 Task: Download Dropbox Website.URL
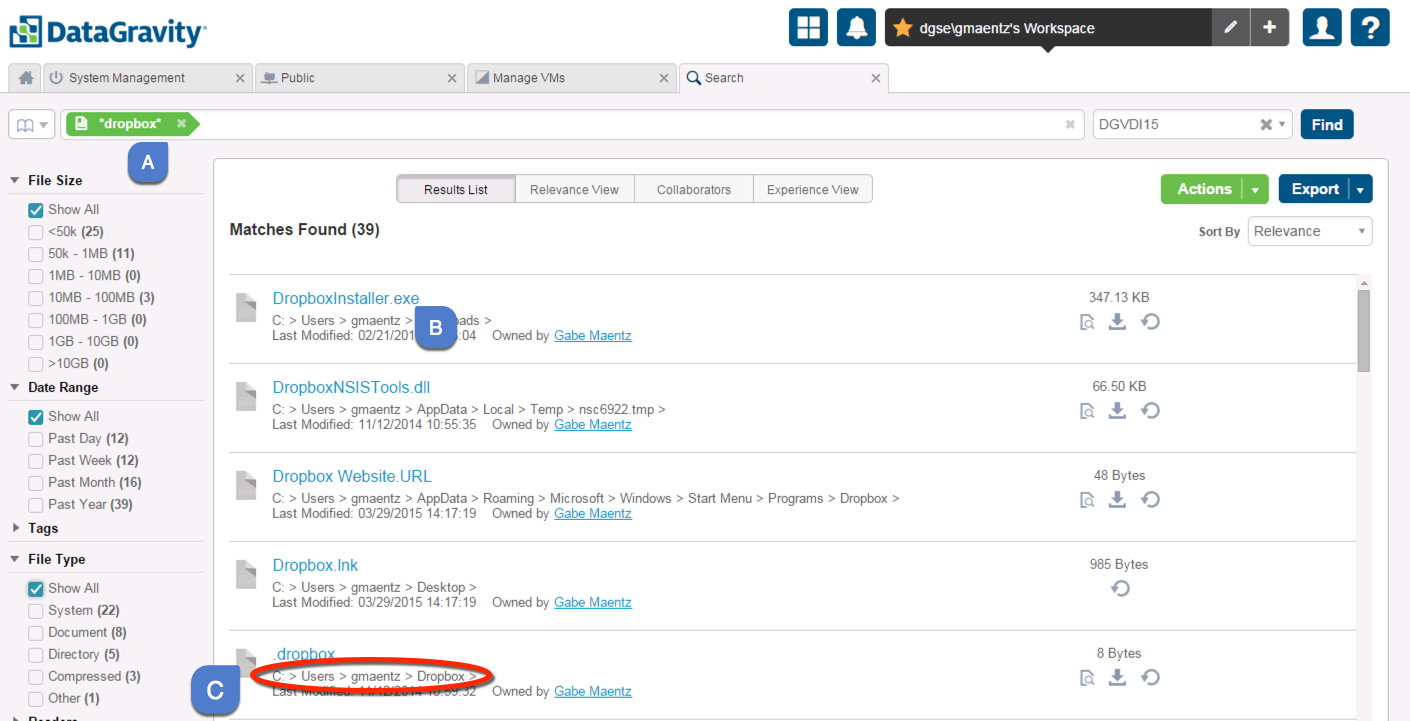(x=1118, y=499)
